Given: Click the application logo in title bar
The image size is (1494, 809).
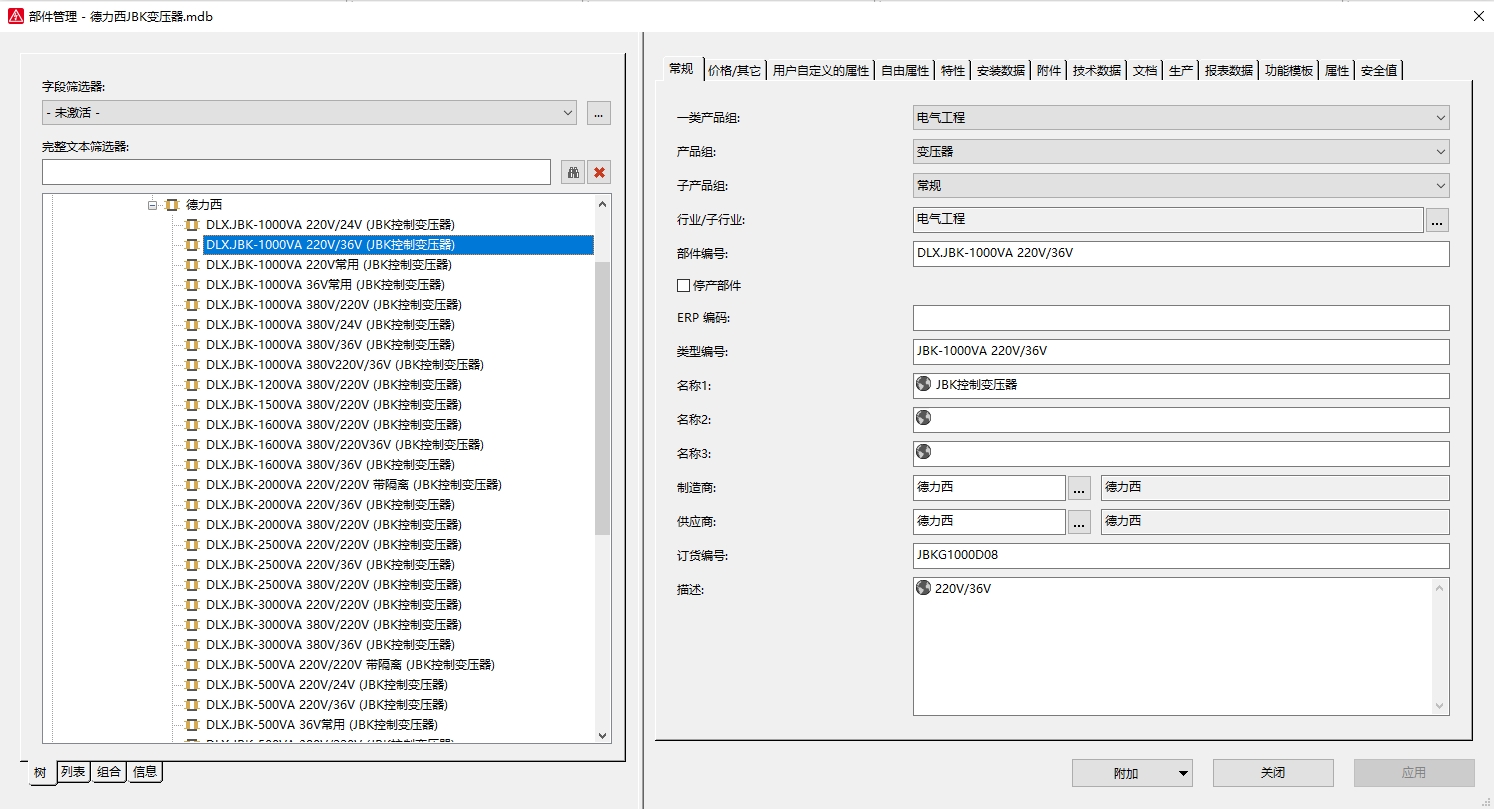Looking at the screenshot, I should pyautogui.click(x=15, y=16).
